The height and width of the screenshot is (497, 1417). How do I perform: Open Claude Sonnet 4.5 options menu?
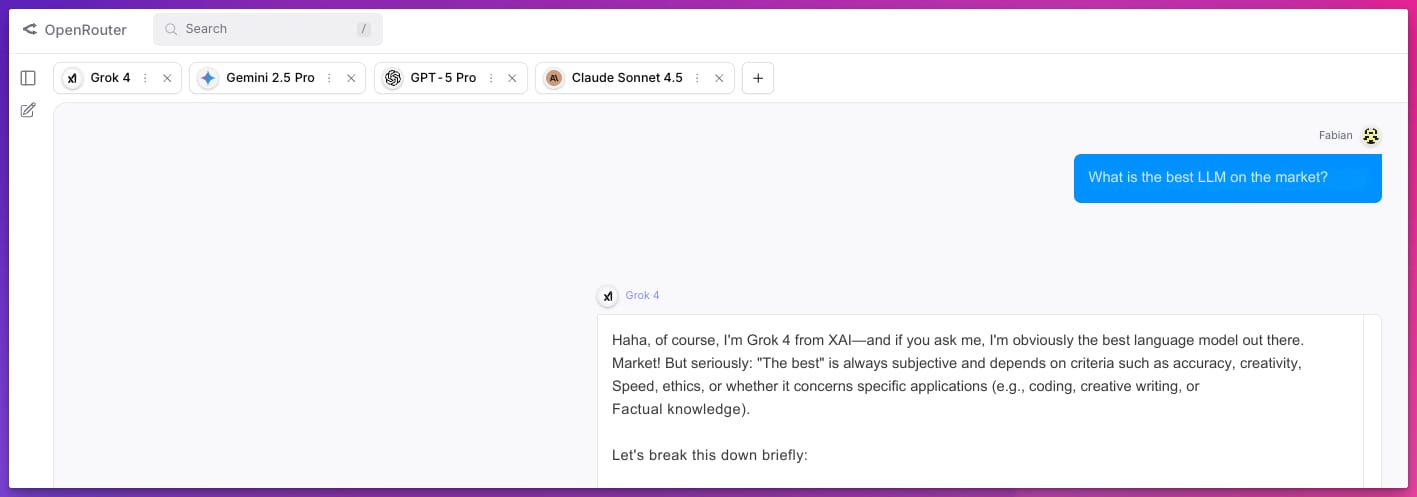[697, 78]
